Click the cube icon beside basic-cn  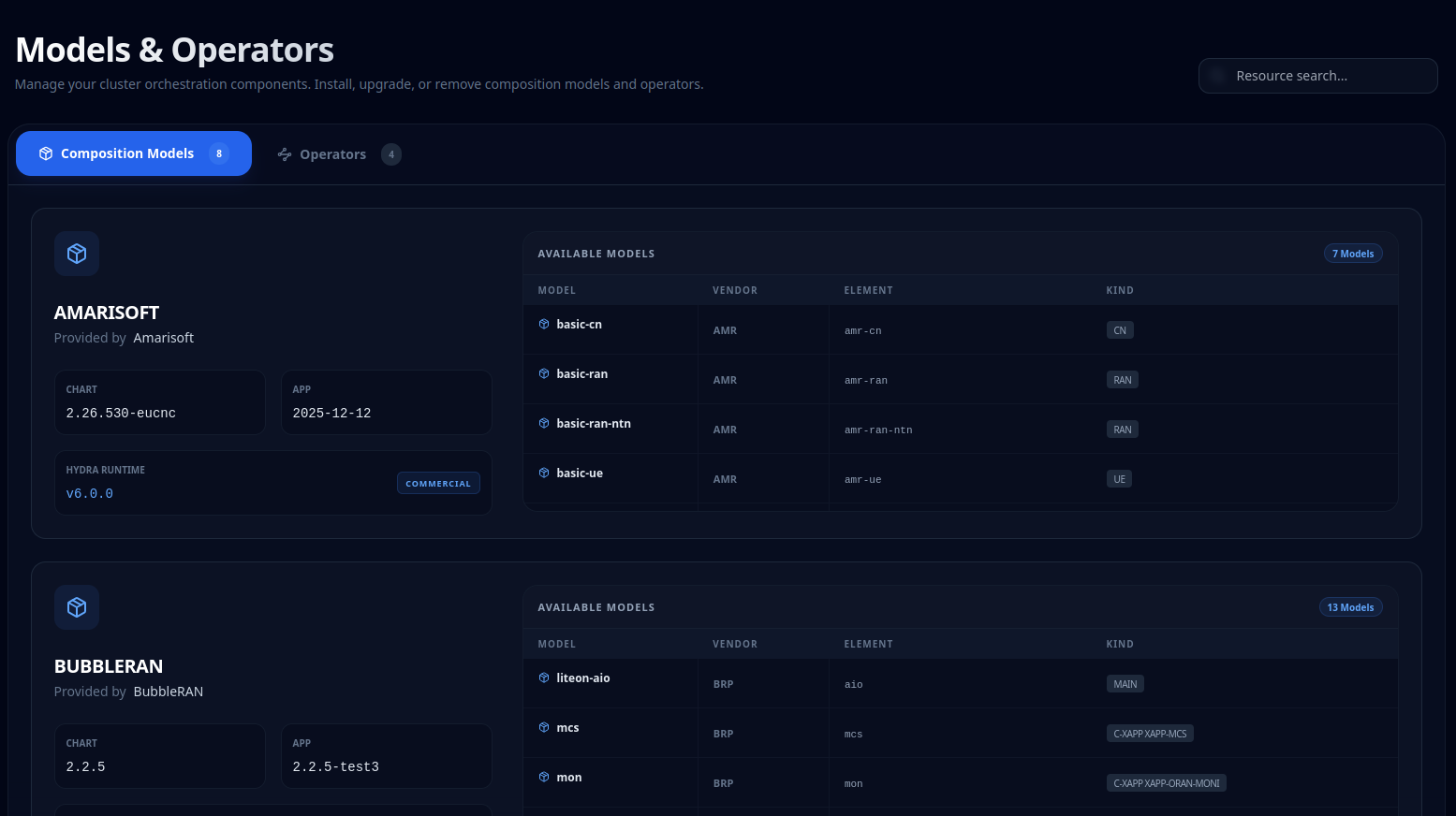(544, 324)
